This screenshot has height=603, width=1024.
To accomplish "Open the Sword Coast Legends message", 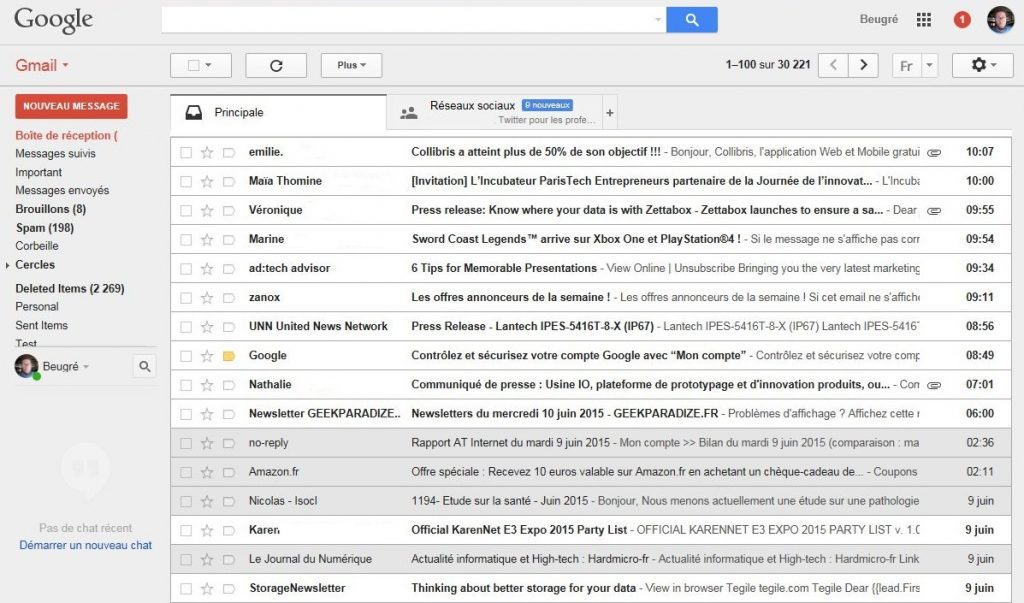I will coord(591,239).
